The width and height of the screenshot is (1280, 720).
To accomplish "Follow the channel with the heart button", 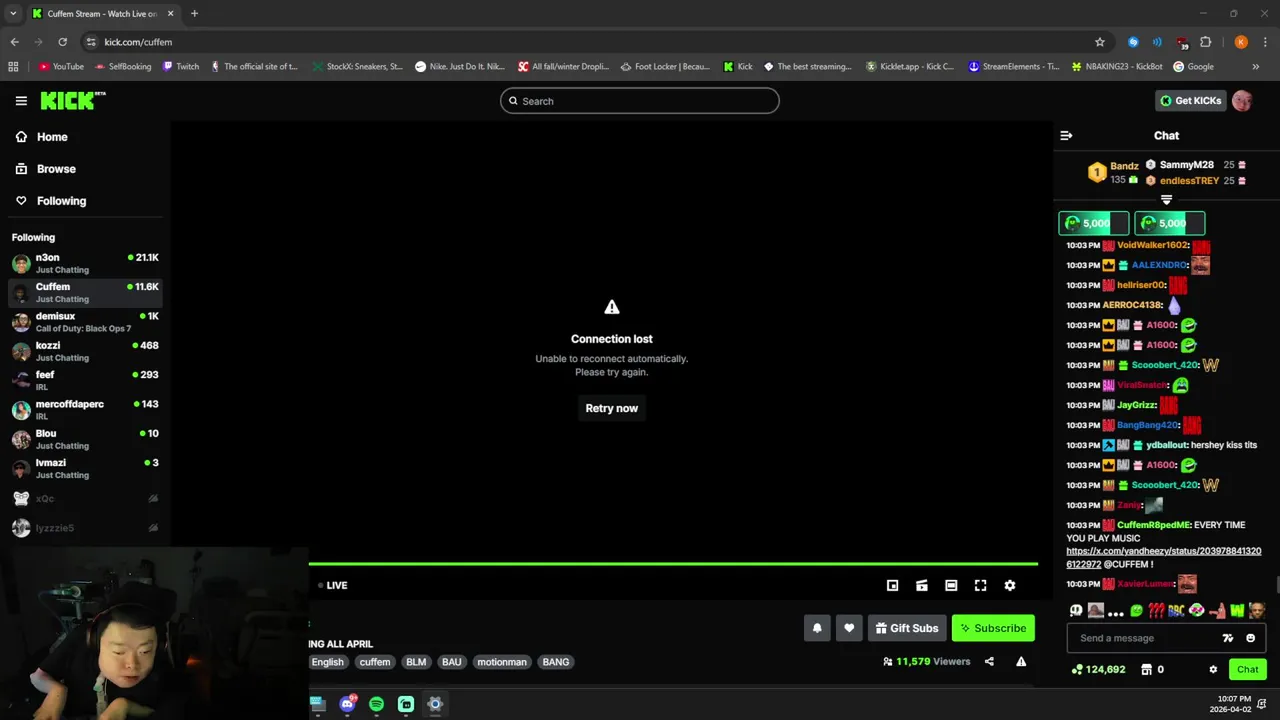I will pos(849,628).
